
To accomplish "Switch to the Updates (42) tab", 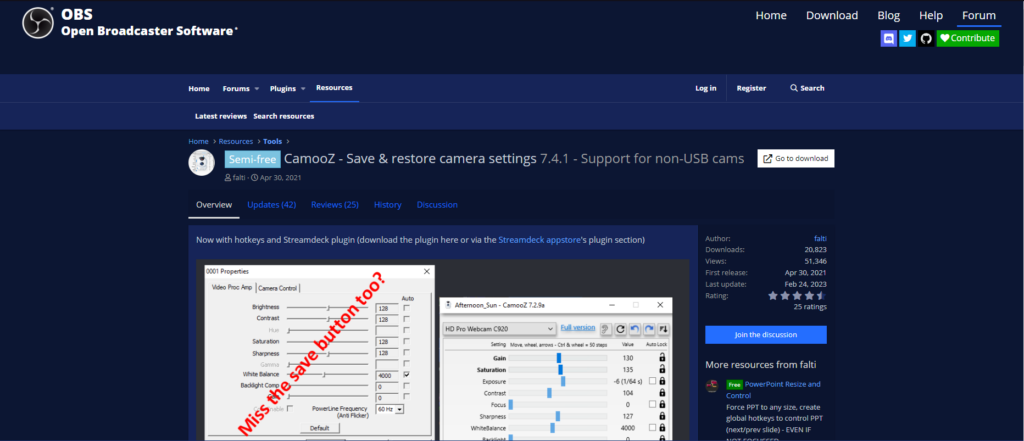I will coord(271,204).
